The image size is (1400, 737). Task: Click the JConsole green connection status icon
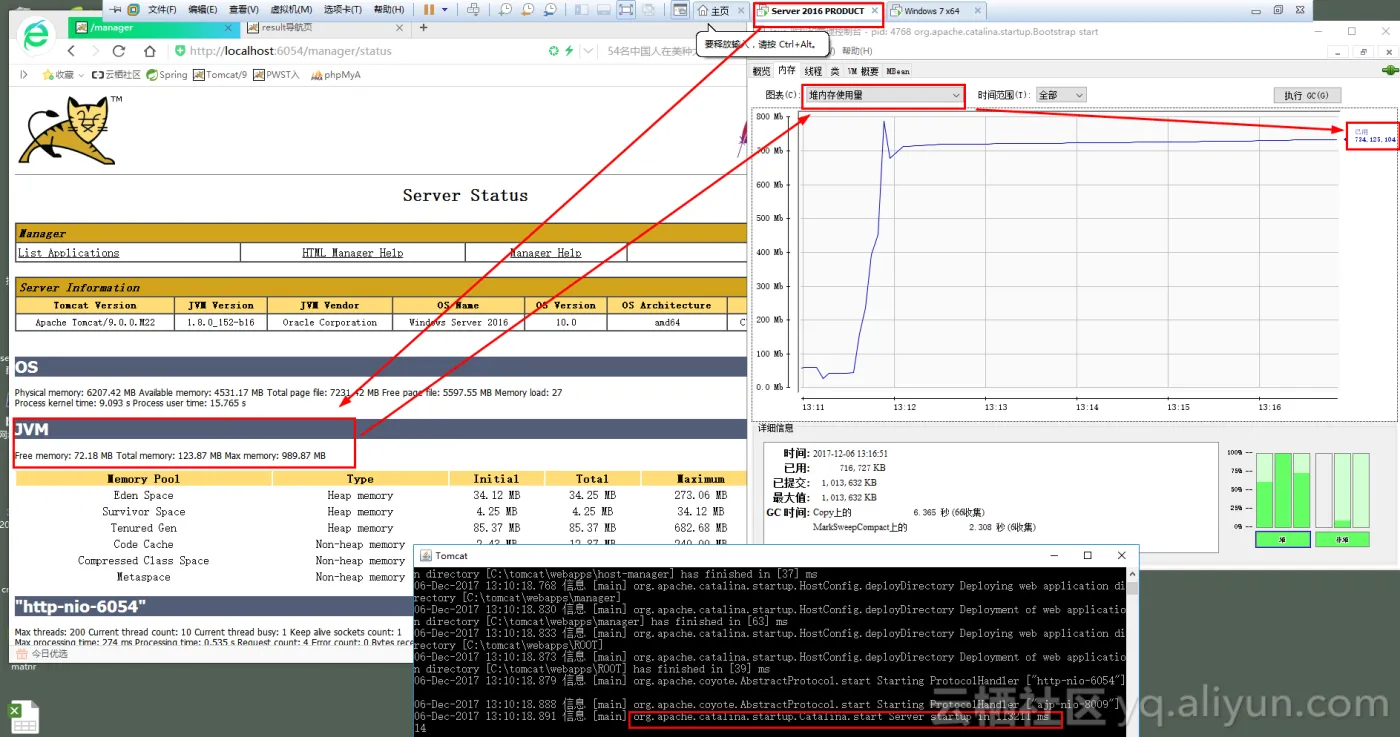pos(1388,71)
